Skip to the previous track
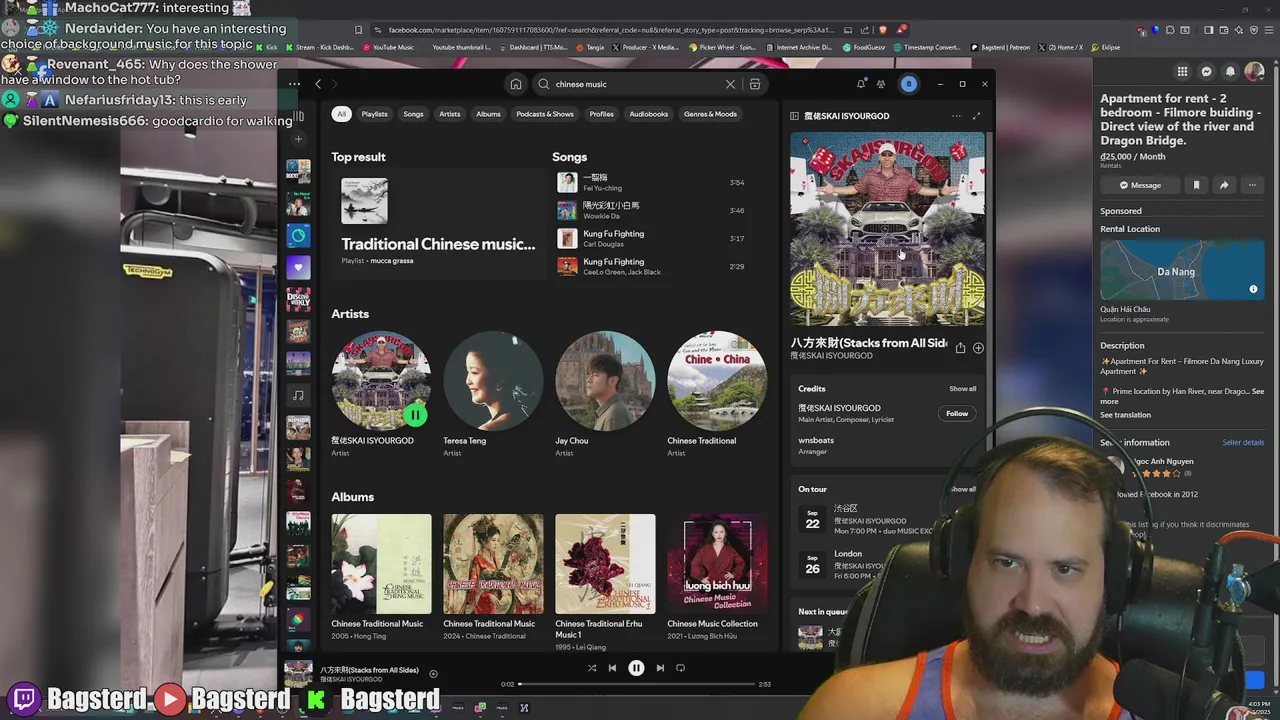The width and height of the screenshot is (1280, 720). tap(612, 668)
